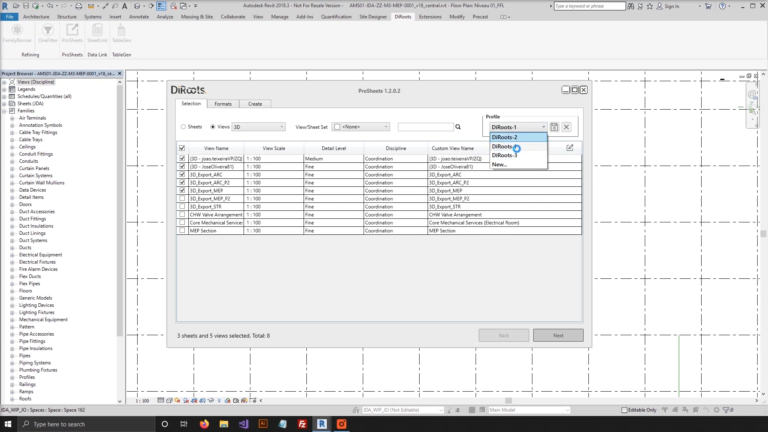The height and width of the screenshot is (432, 768).
Task: Switch to the Formats tab in ProSheets
Action: (223, 104)
